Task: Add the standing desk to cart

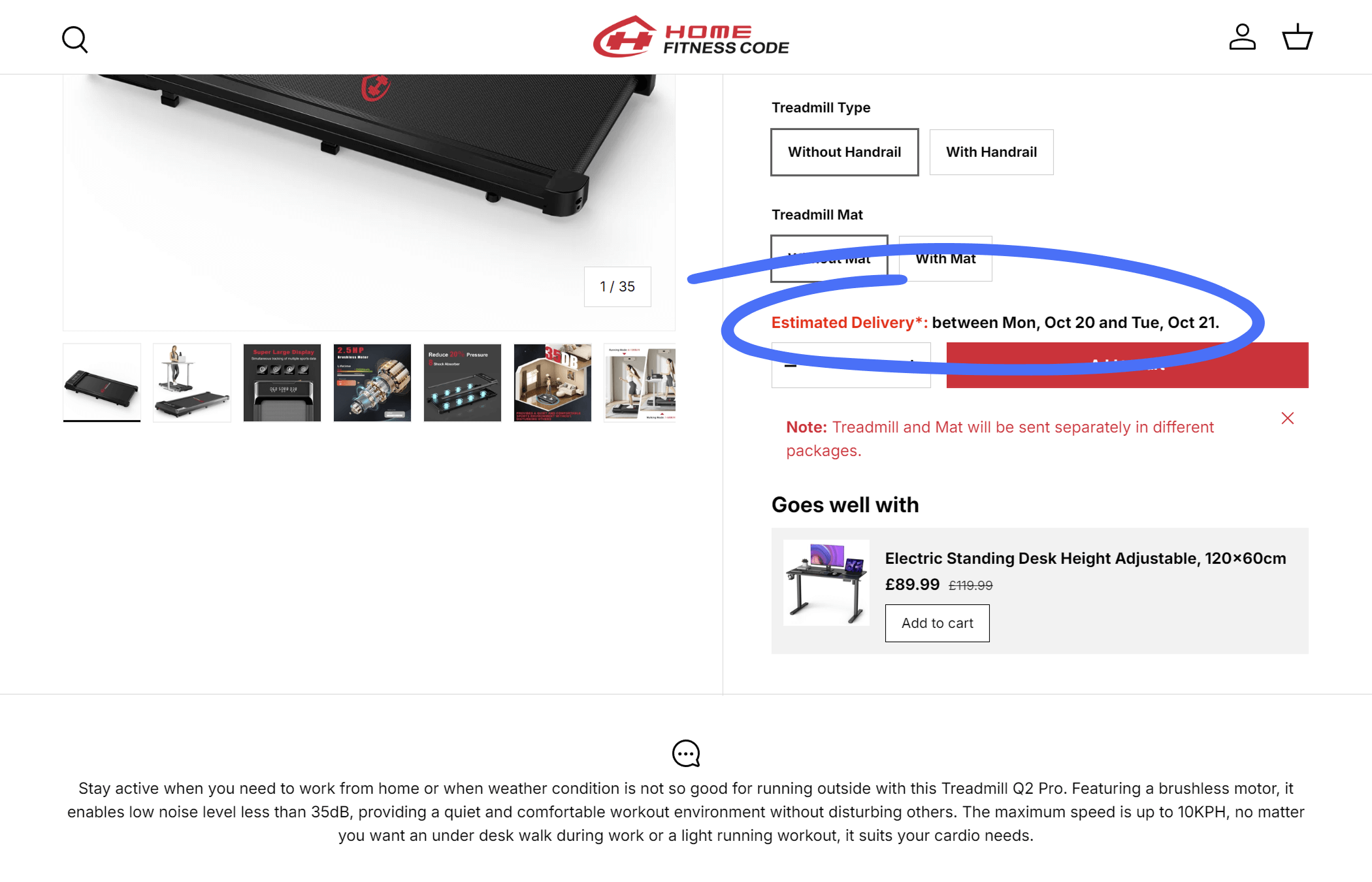Action: click(937, 623)
